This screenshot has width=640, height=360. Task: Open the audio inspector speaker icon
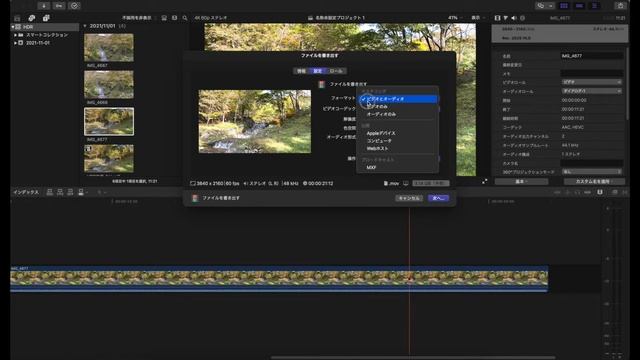pos(514,18)
